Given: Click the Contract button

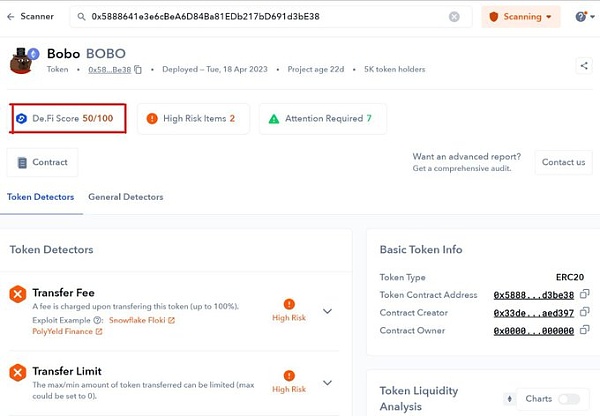Looking at the screenshot, I should (x=42, y=162).
